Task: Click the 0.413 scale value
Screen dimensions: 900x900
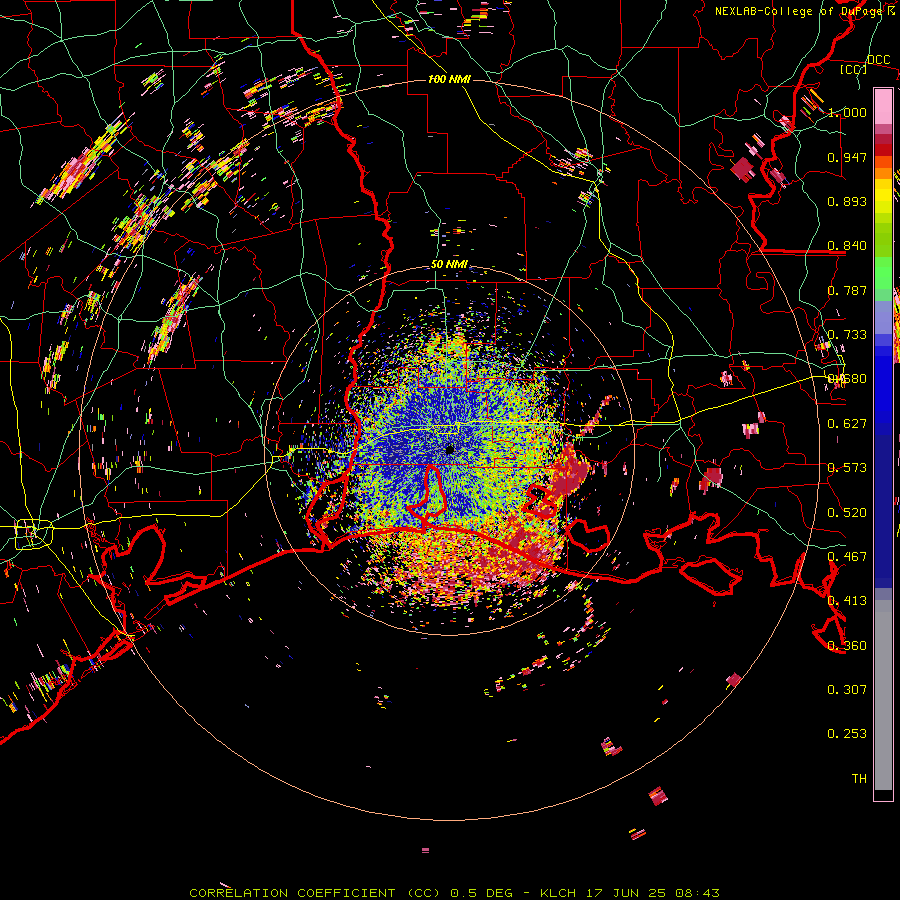Action: (x=847, y=601)
